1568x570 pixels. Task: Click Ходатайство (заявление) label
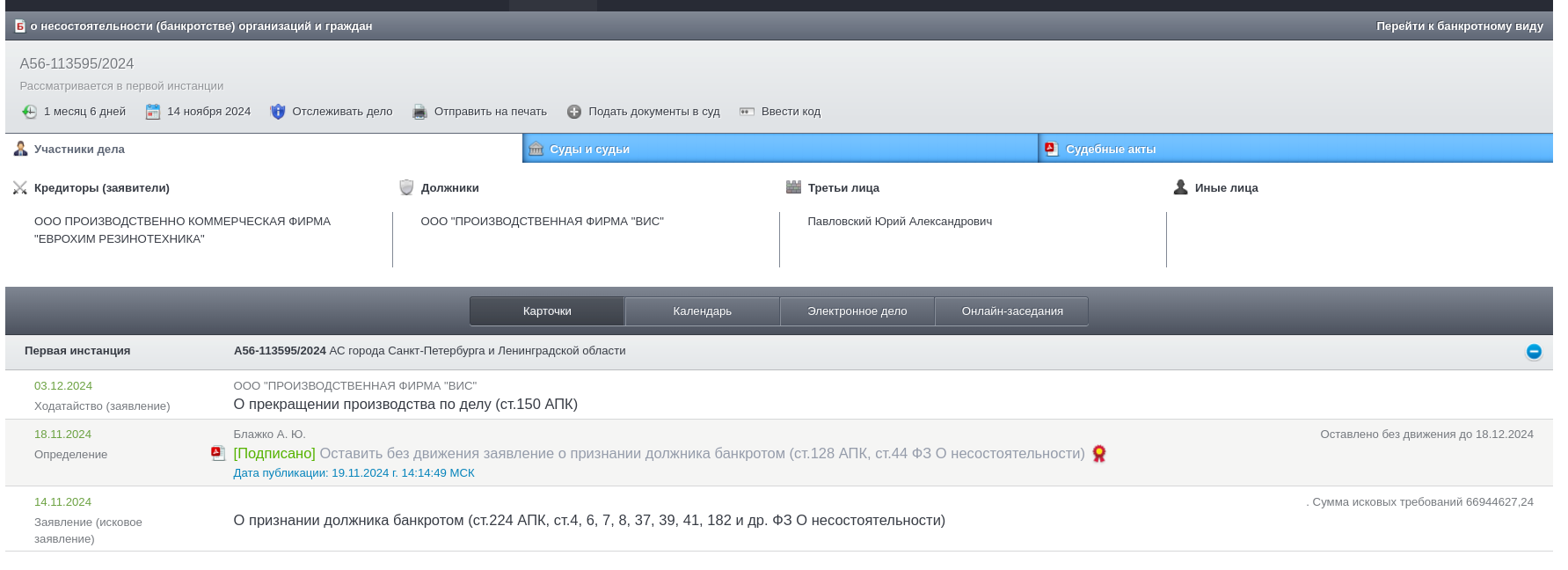pyautogui.click(x=102, y=406)
